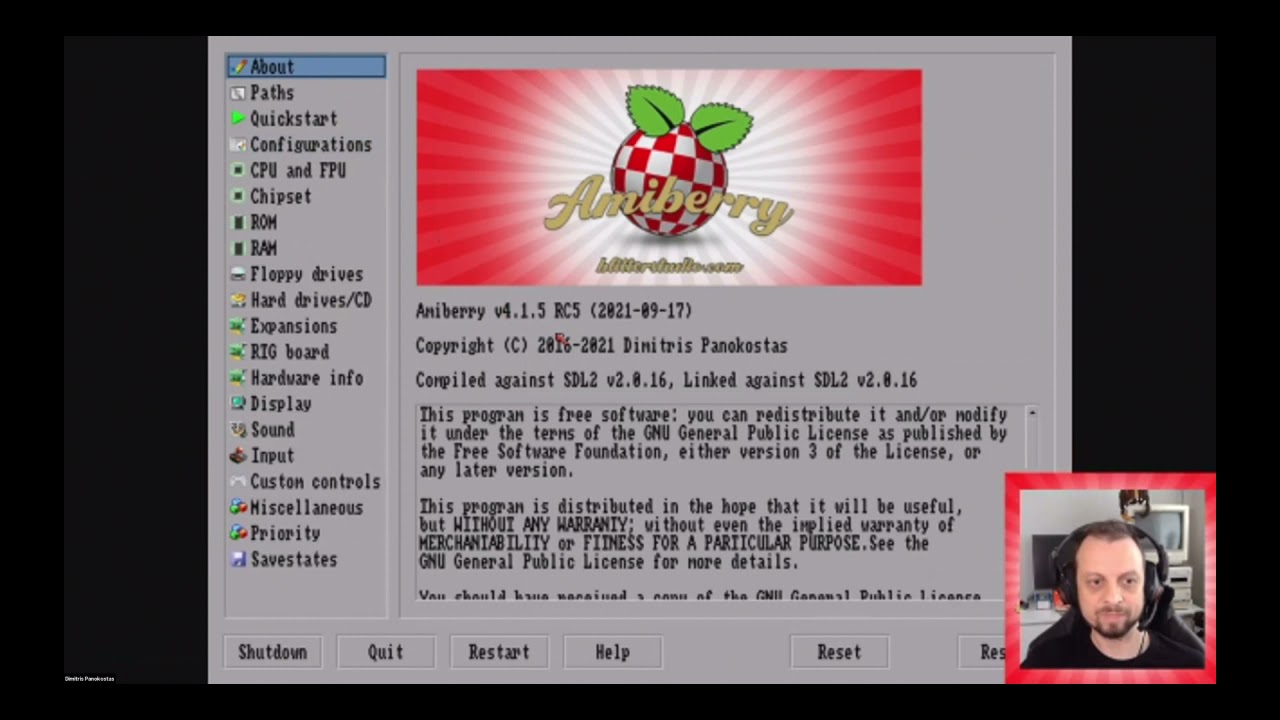Open Custom controls panel
1280x720 pixels.
tap(306, 482)
